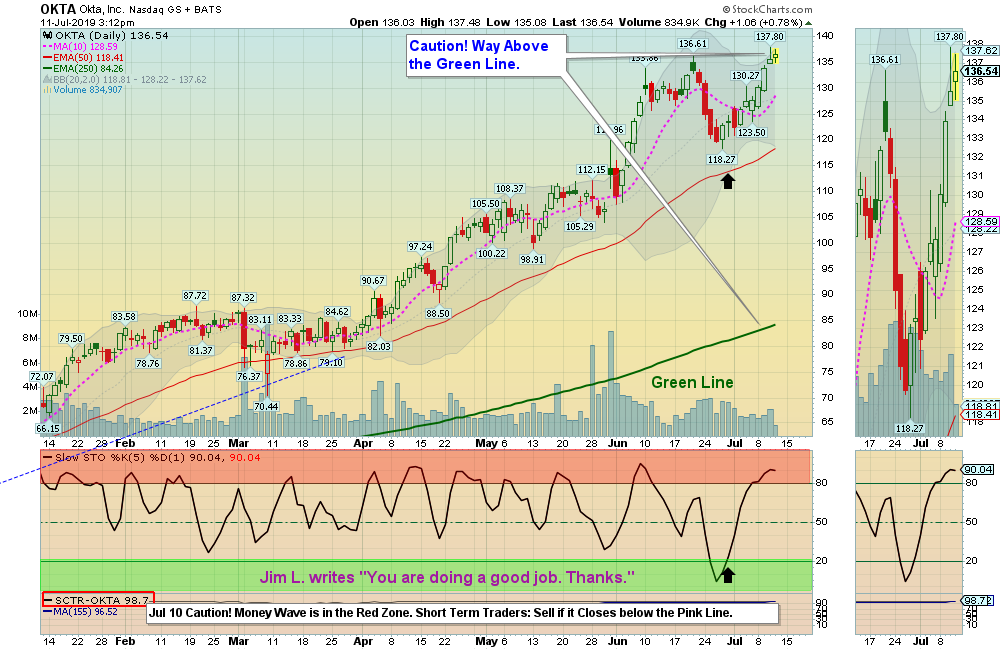Screen dimensions: 1000x650
Task: Click the green EMA(250) line icon in legend
Action: (x=47, y=68)
